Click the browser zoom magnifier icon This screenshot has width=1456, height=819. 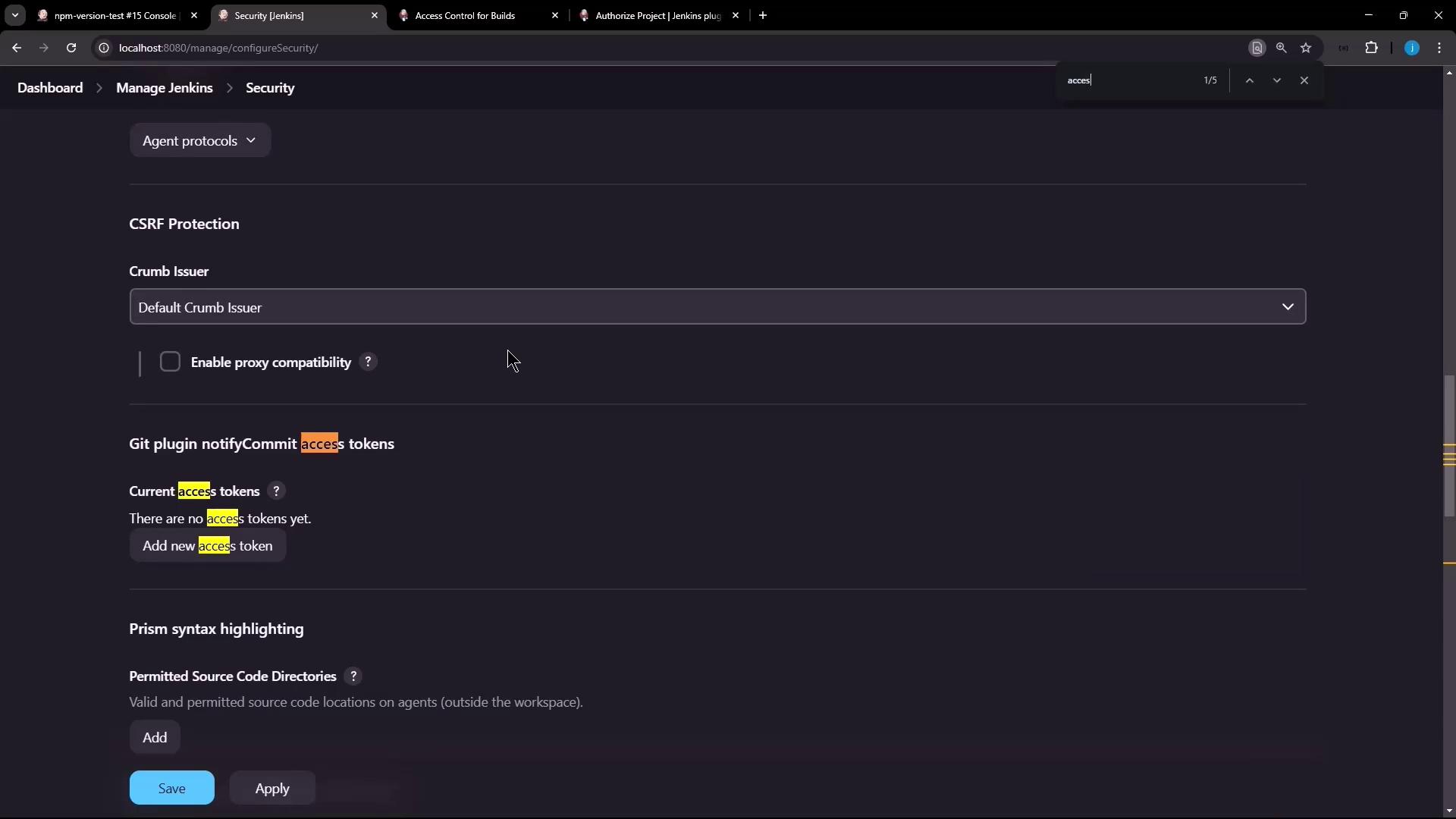[1281, 48]
